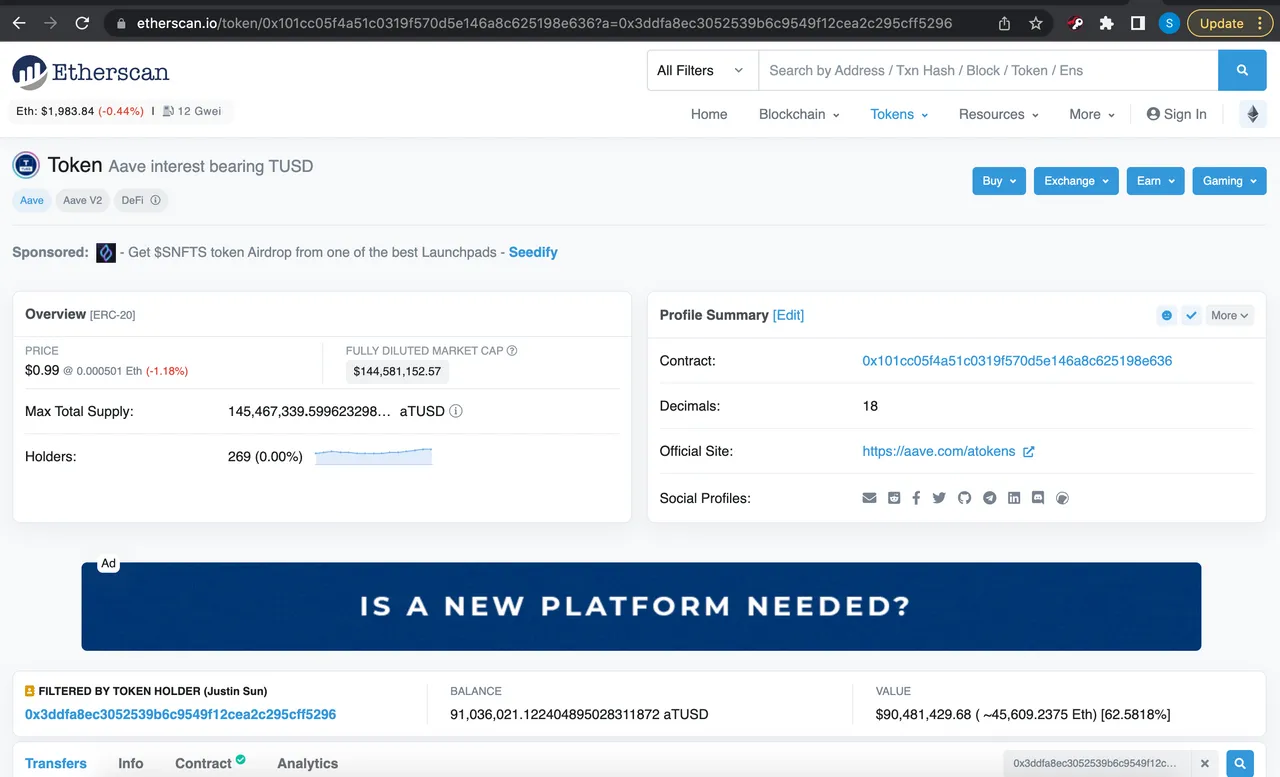Viewport: 1280px width, 777px height.
Task: Toggle the browser side panel icon
Action: (1138, 23)
